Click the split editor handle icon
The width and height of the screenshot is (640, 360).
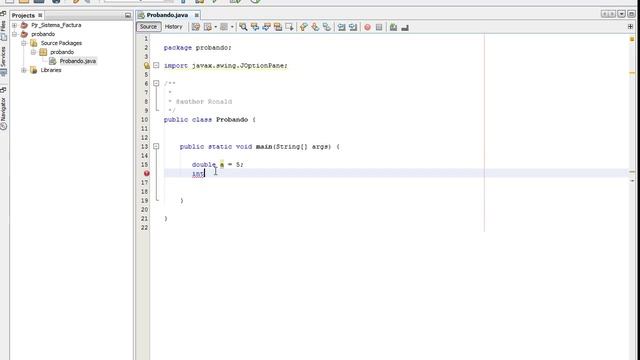[630, 27]
